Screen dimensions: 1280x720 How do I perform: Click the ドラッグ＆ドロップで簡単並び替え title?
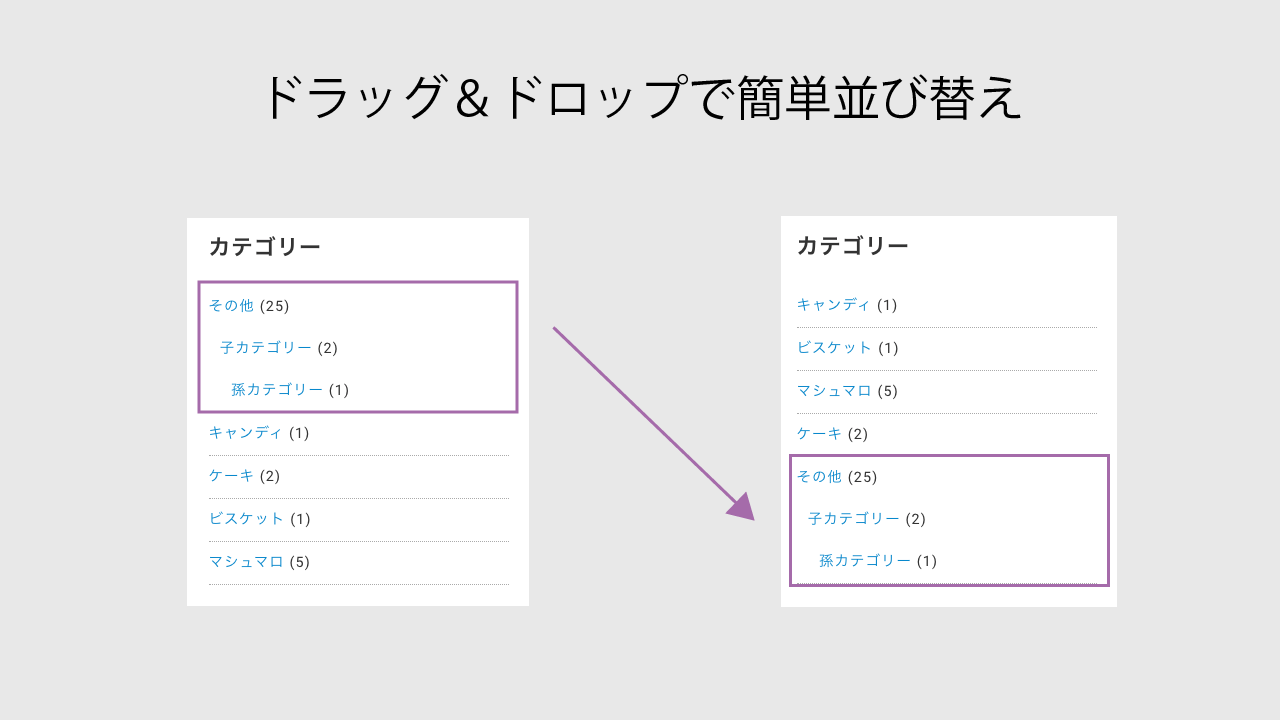pyautogui.click(x=640, y=98)
